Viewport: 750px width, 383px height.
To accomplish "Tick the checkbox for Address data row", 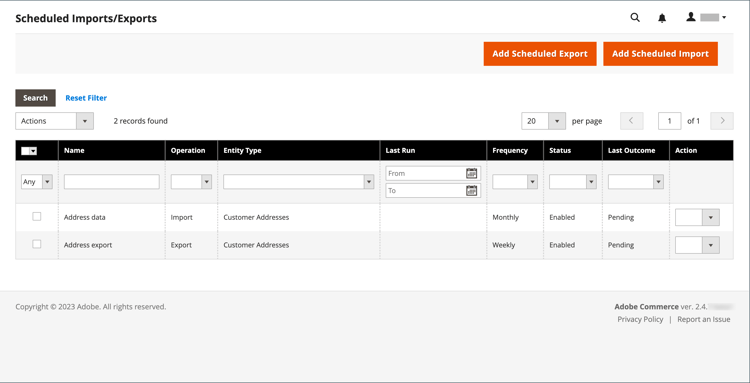I will pos(36,217).
